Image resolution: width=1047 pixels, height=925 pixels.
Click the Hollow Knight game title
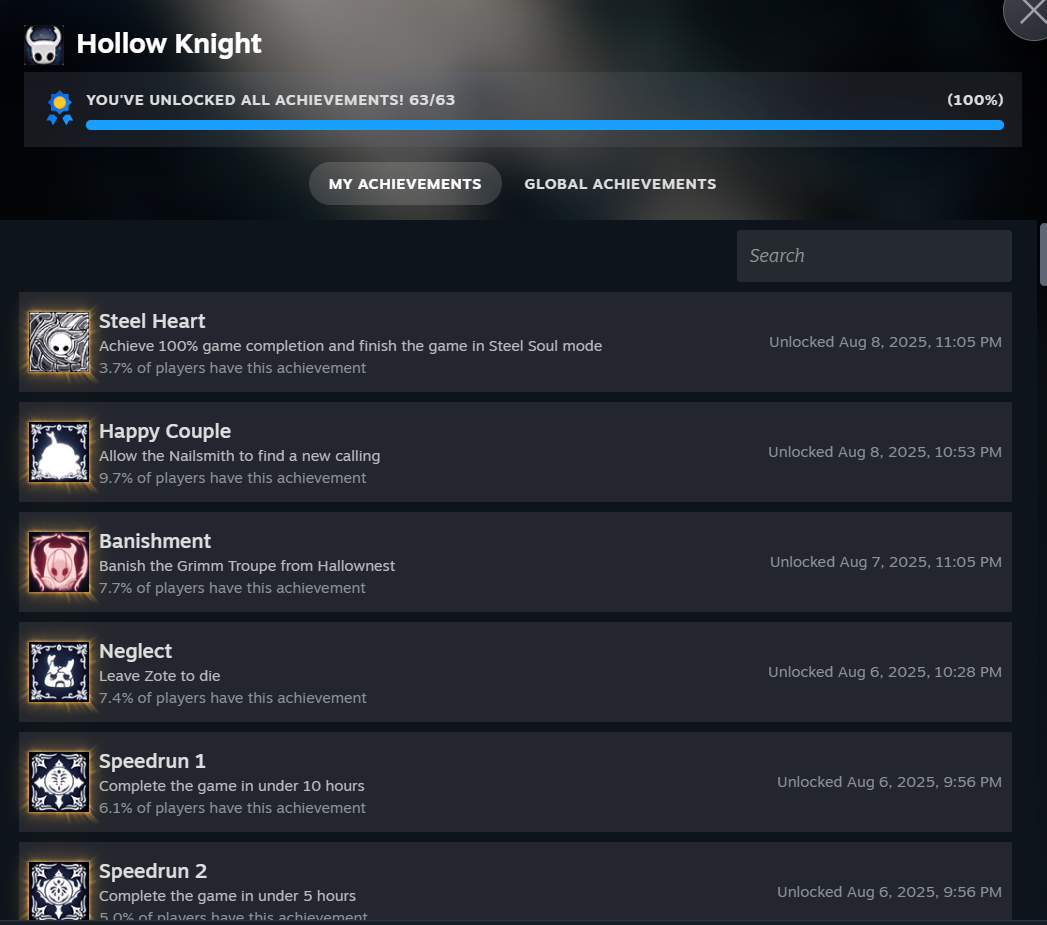tap(169, 44)
